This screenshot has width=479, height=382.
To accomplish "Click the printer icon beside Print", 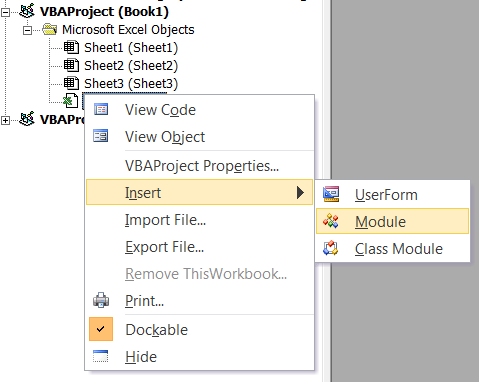I will (101, 300).
